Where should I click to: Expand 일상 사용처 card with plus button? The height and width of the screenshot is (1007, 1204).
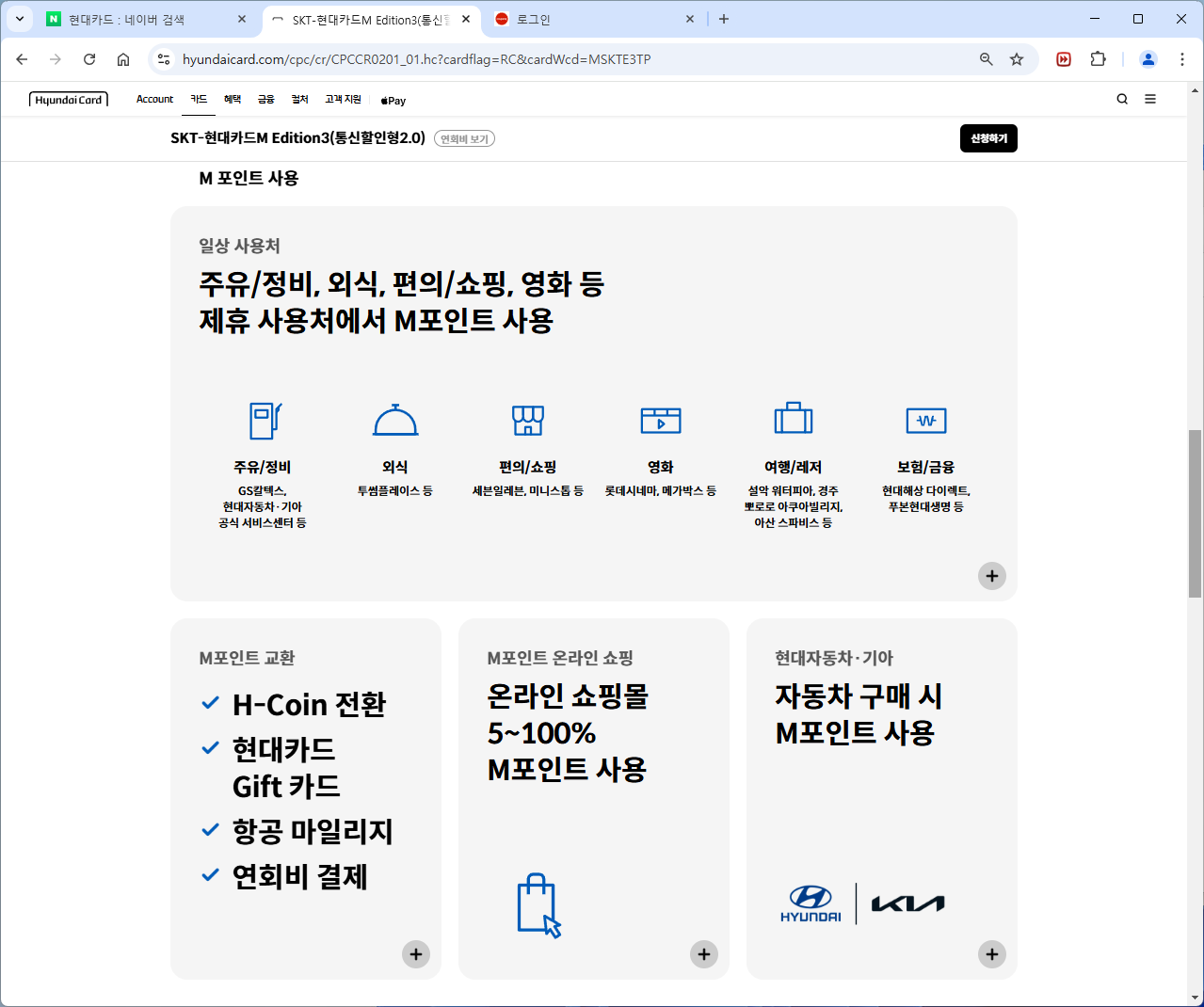(992, 576)
